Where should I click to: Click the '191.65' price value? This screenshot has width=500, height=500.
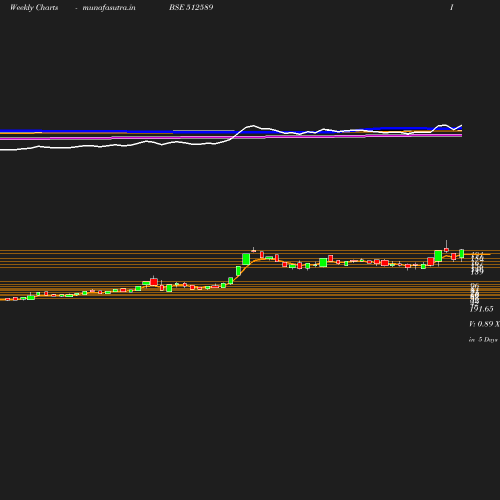(481, 309)
